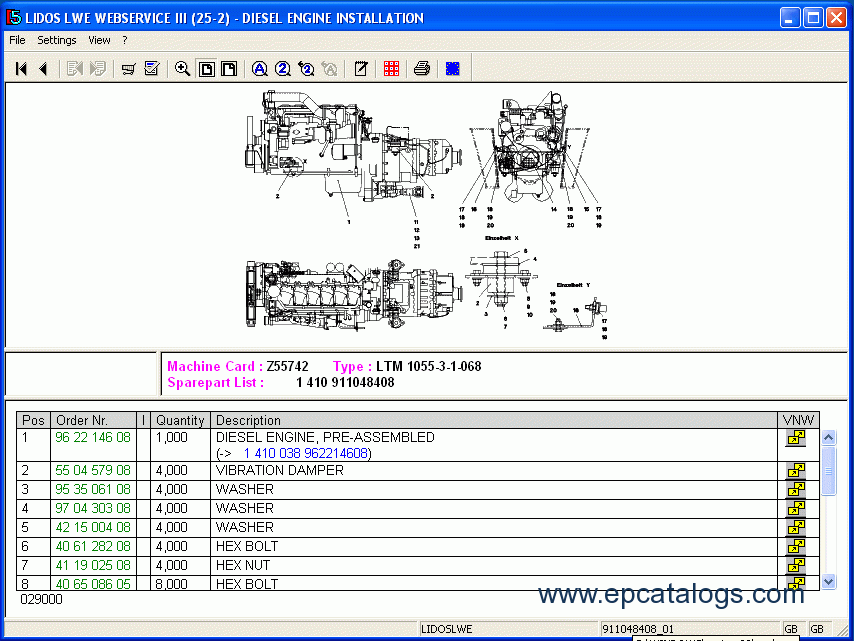Click the search A magnifier icon

coord(260,69)
